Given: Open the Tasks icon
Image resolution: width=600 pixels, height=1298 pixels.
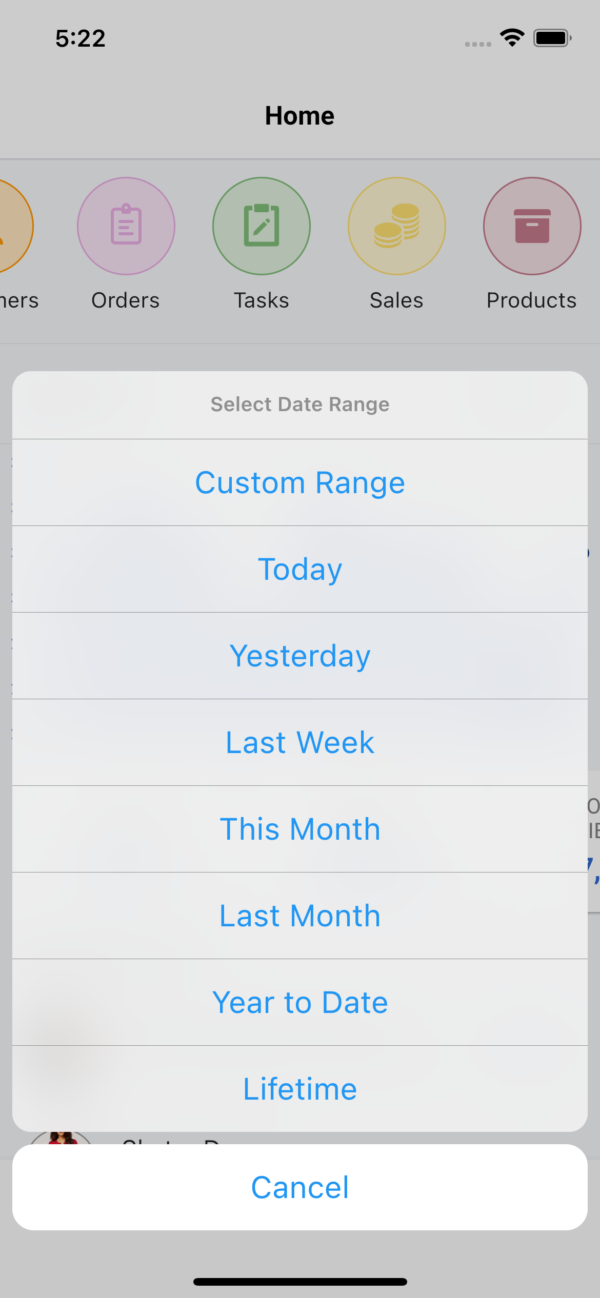Looking at the screenshot, I should coord(261,225).
